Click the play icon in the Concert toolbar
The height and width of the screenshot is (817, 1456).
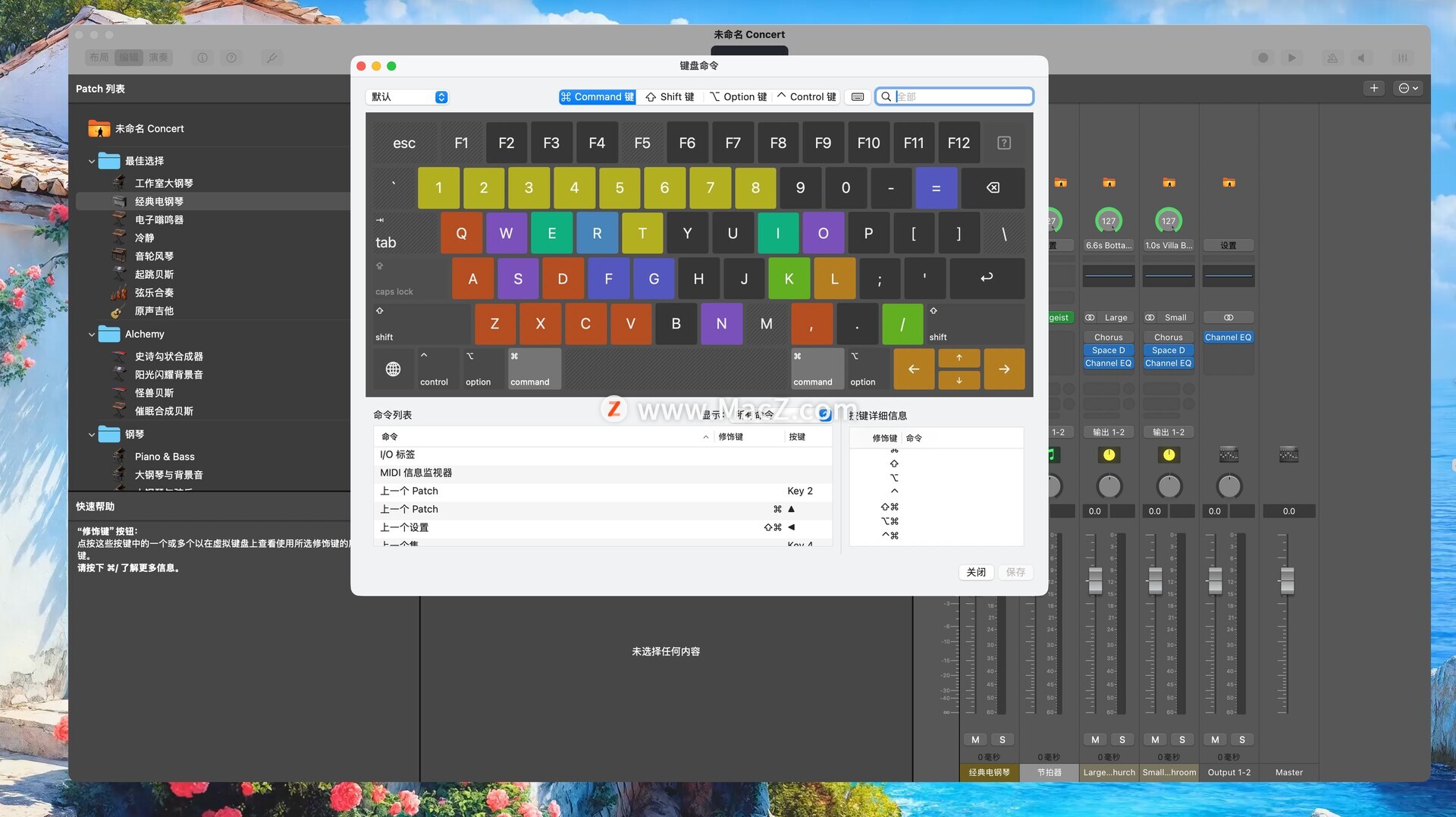[1291, 58]
